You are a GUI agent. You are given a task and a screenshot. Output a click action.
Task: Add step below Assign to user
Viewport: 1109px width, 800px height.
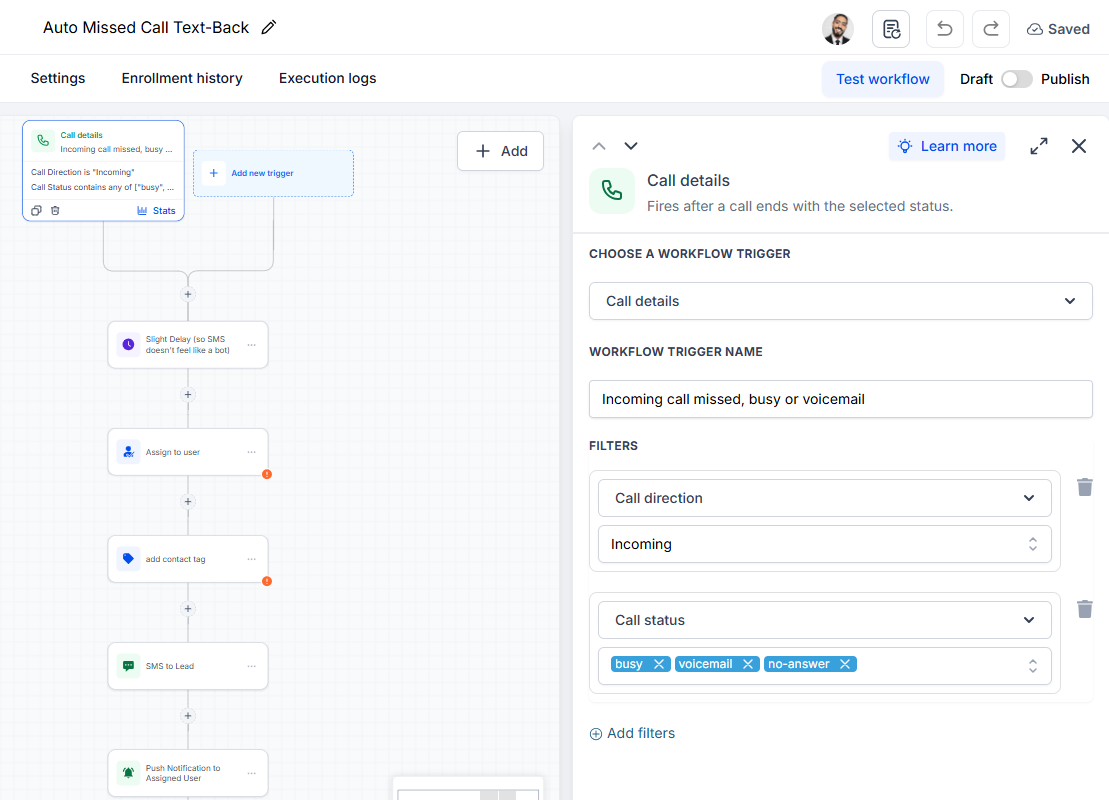pyautogui.click(x=187, y=502)
